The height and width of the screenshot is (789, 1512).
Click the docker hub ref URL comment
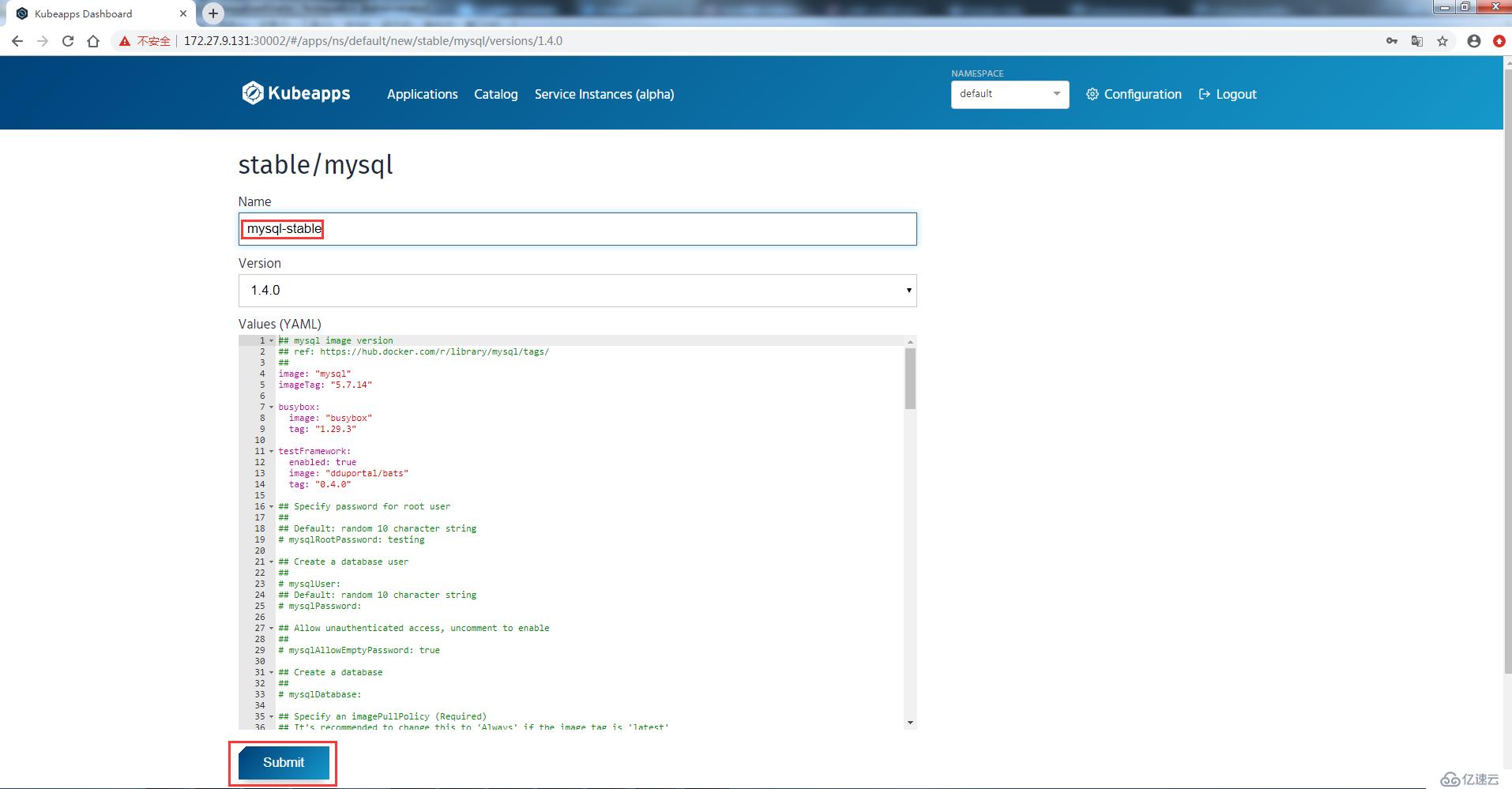pos(414,352)
